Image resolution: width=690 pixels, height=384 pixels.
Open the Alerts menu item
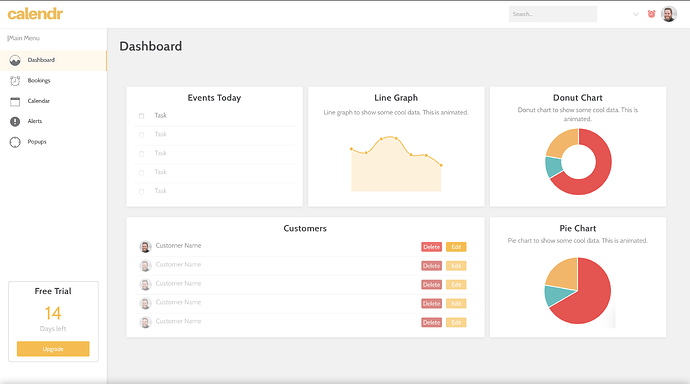53,121
